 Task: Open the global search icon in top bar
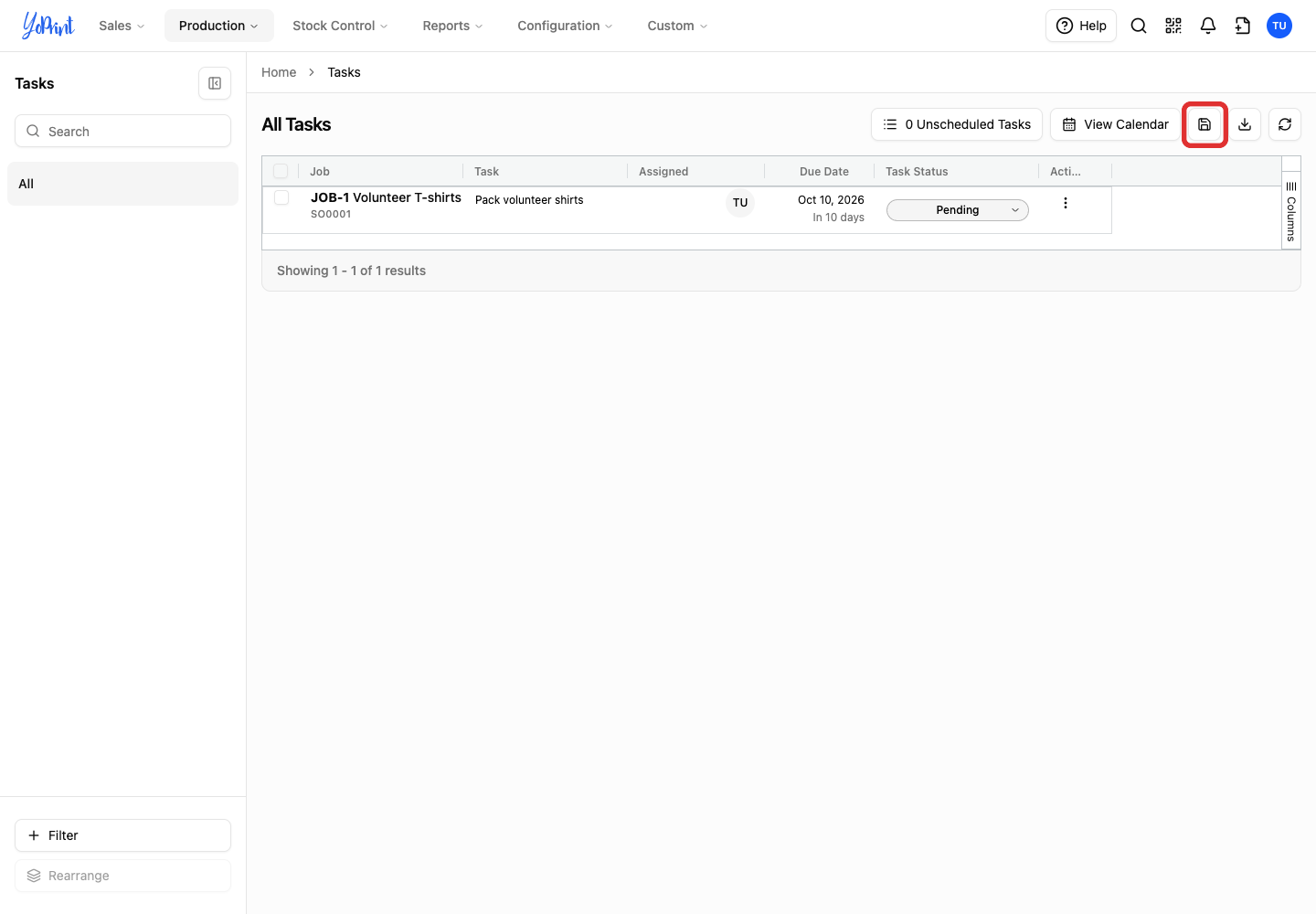click(x=1139, y=26)
